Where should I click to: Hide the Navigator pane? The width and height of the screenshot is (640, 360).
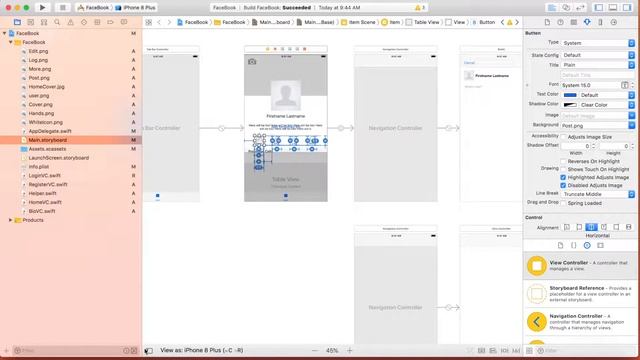pyautogui.click(x=599, y=7)
